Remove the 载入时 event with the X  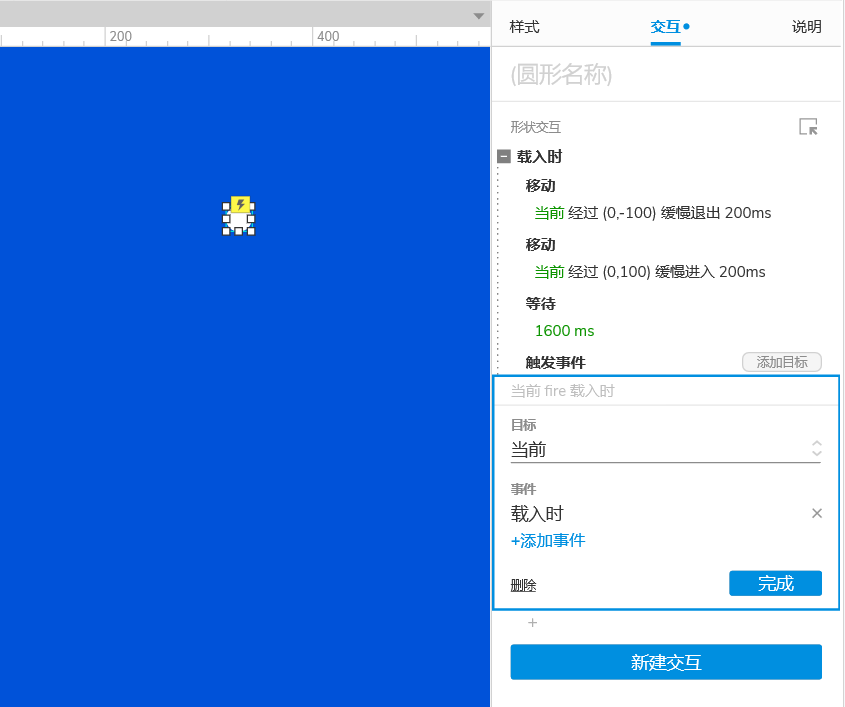click(x=817, y=514)
